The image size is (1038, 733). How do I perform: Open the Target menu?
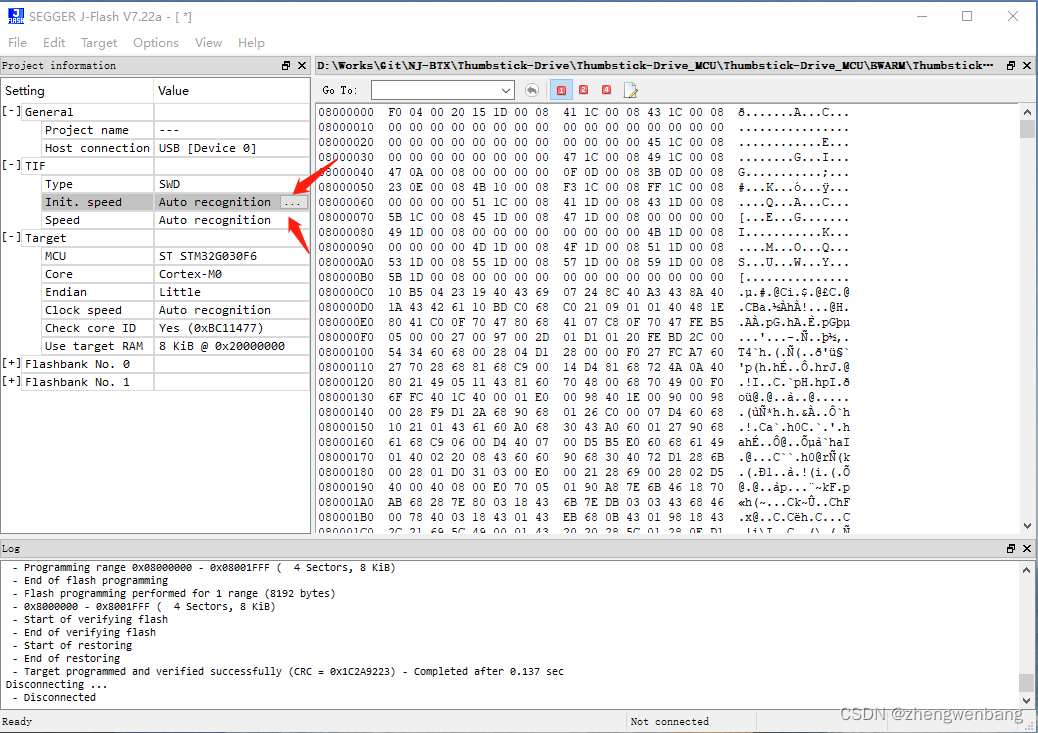(x=98, y=42)
